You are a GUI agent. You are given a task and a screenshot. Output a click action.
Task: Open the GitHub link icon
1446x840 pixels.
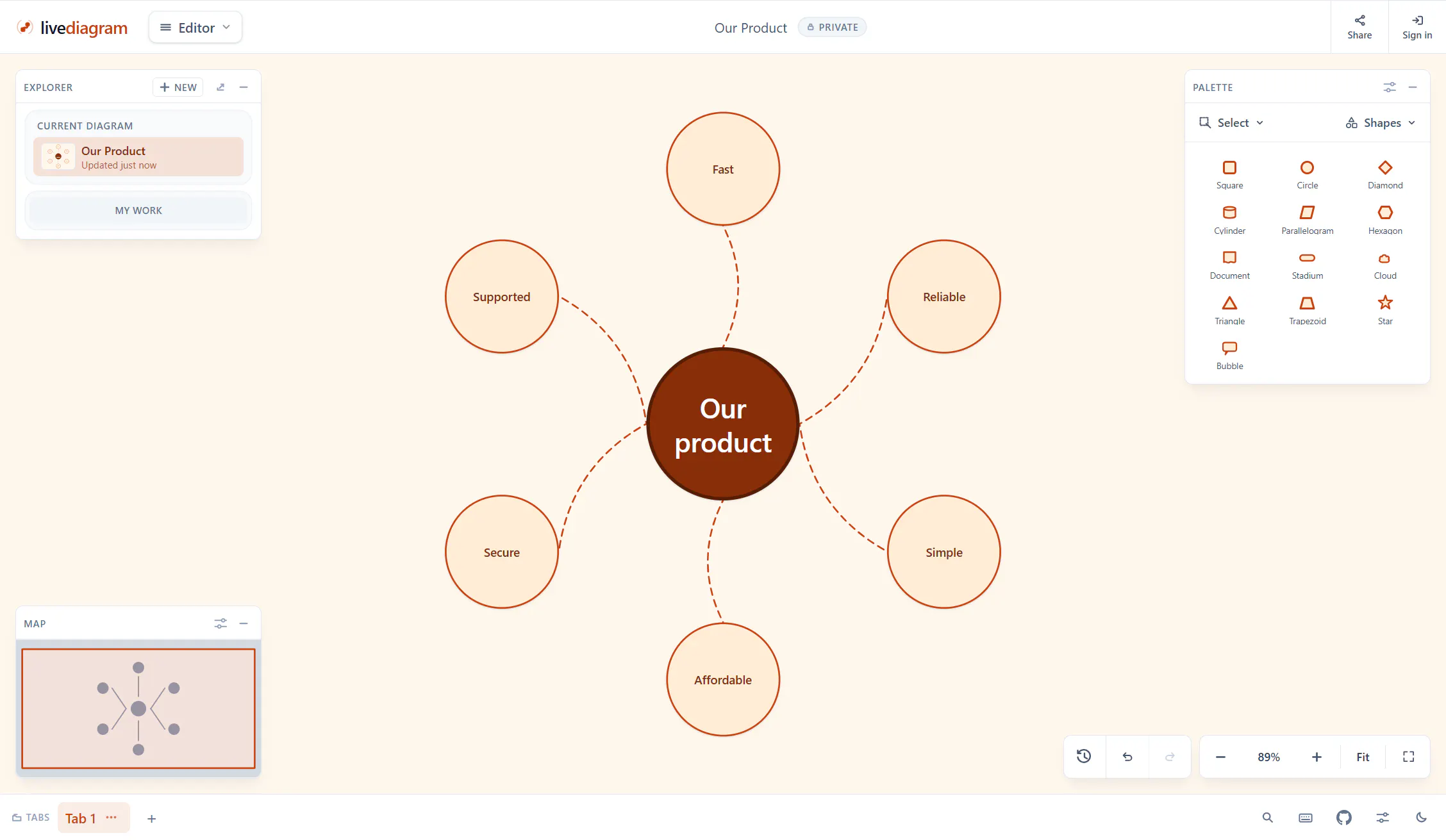(1344, 818)
